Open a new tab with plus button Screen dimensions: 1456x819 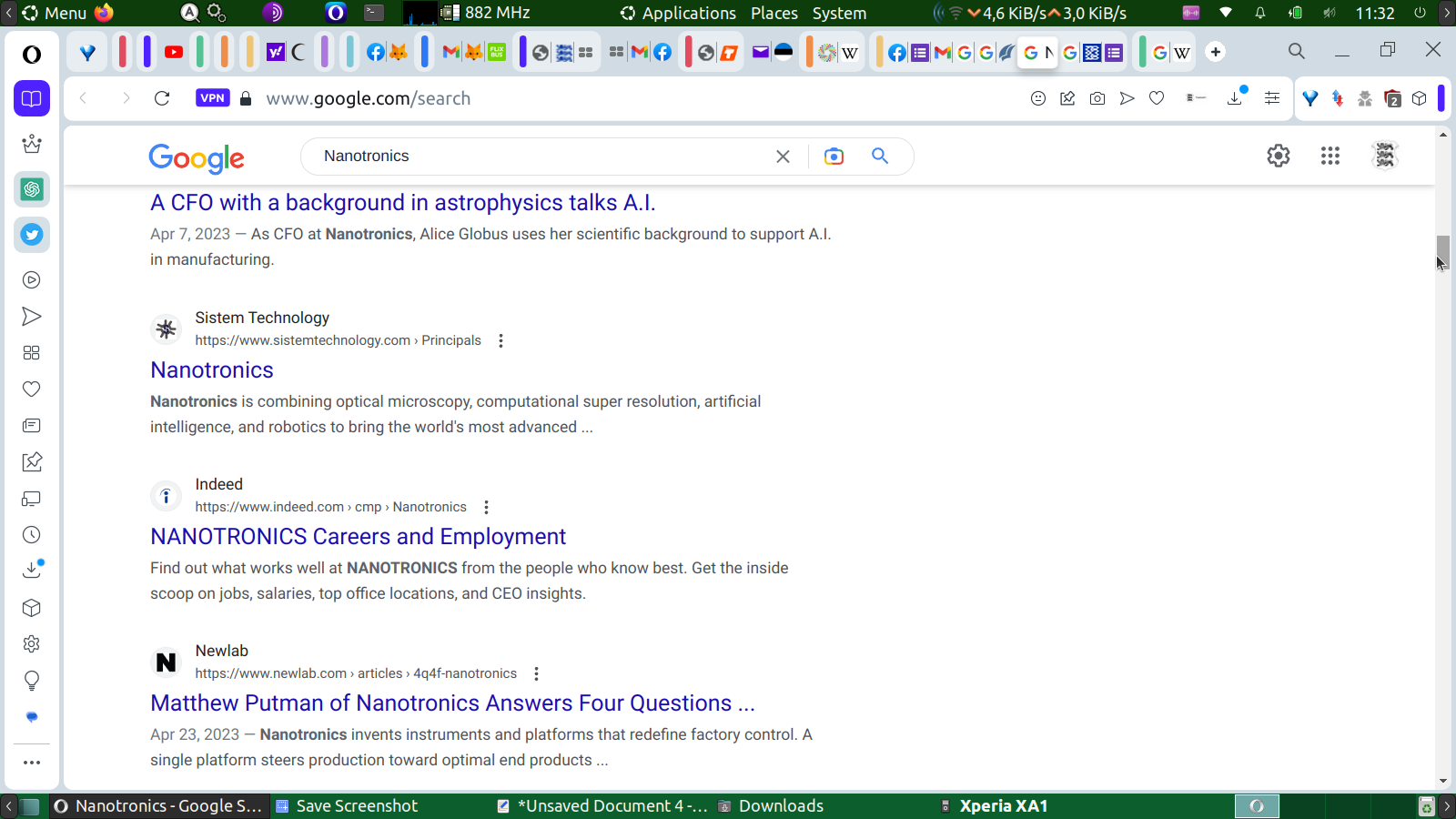1216,52
